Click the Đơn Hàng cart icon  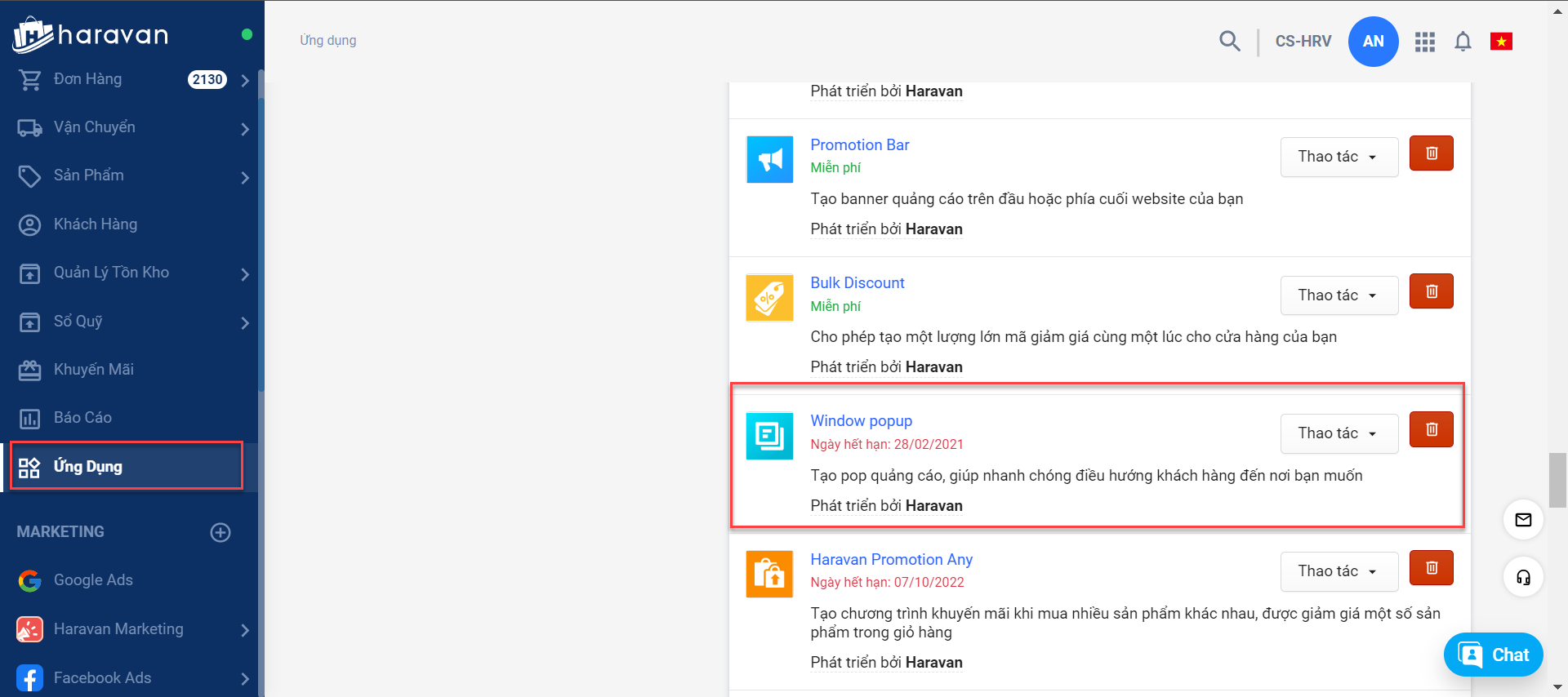[x=30, y=79]
